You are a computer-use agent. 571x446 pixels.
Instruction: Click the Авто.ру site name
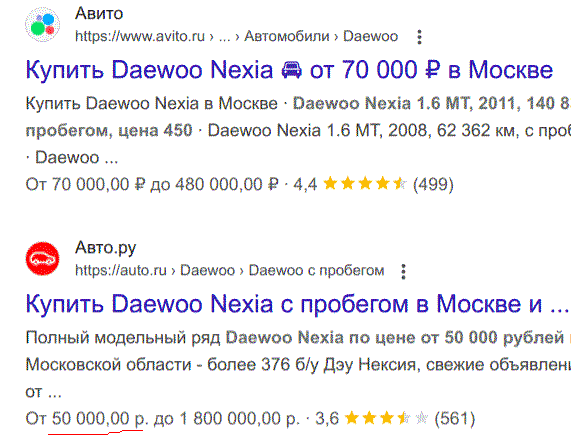105,248
